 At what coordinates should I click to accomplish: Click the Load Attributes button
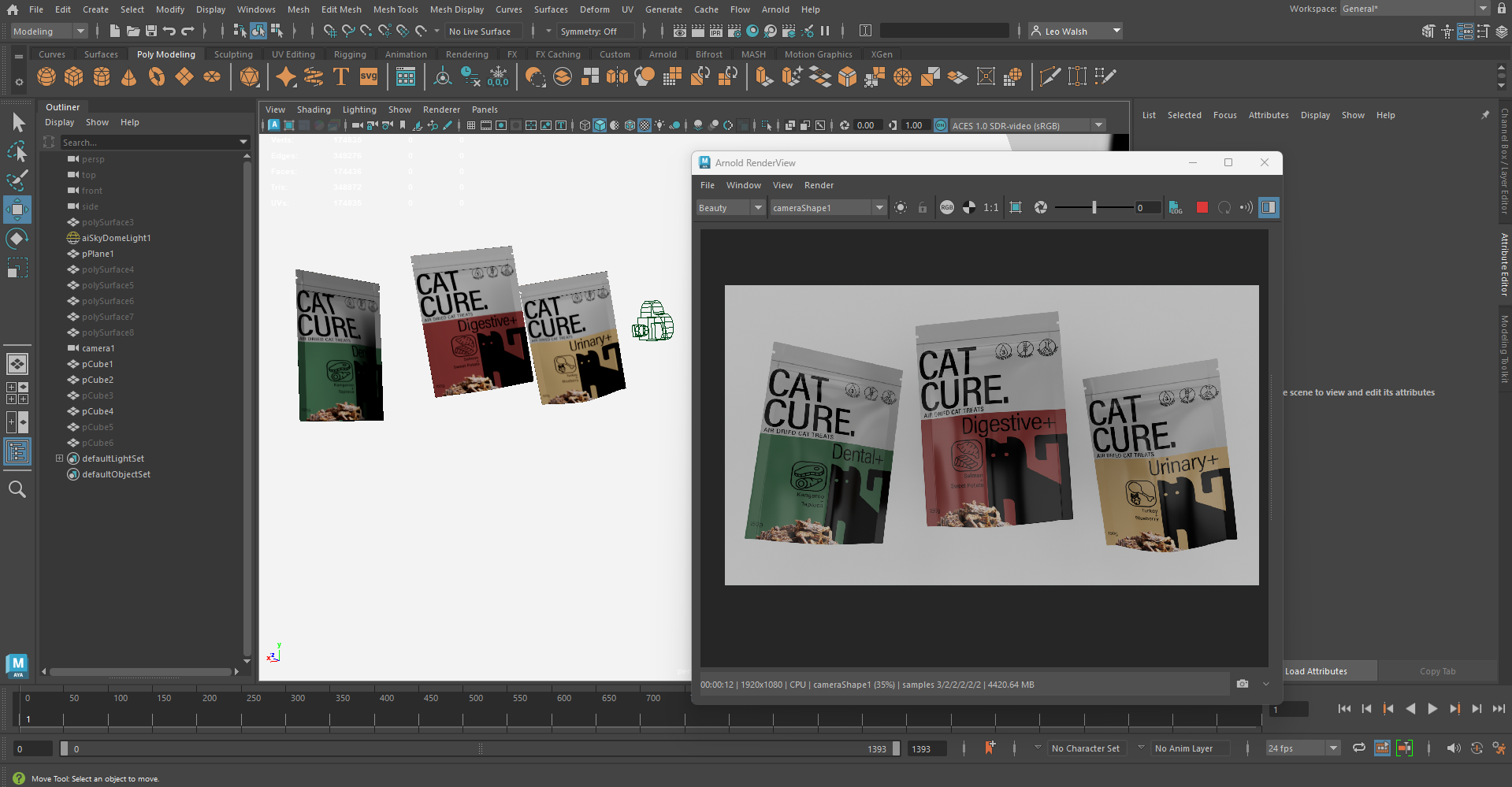point(1316,671)
